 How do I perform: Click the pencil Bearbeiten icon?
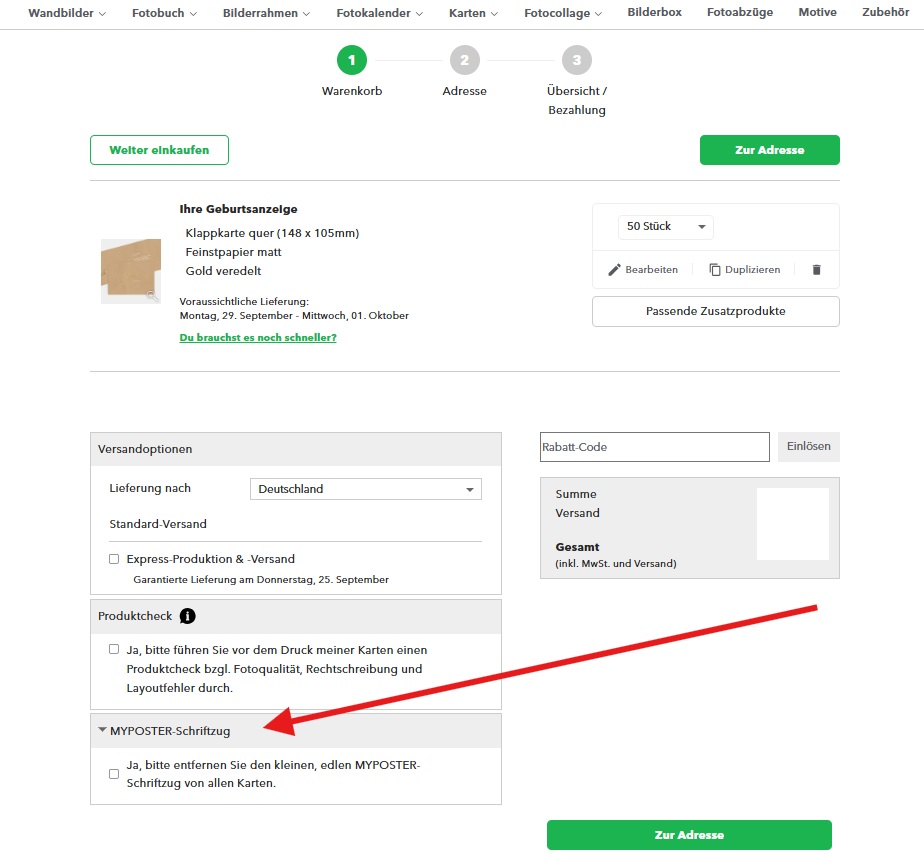pos(615,270)
